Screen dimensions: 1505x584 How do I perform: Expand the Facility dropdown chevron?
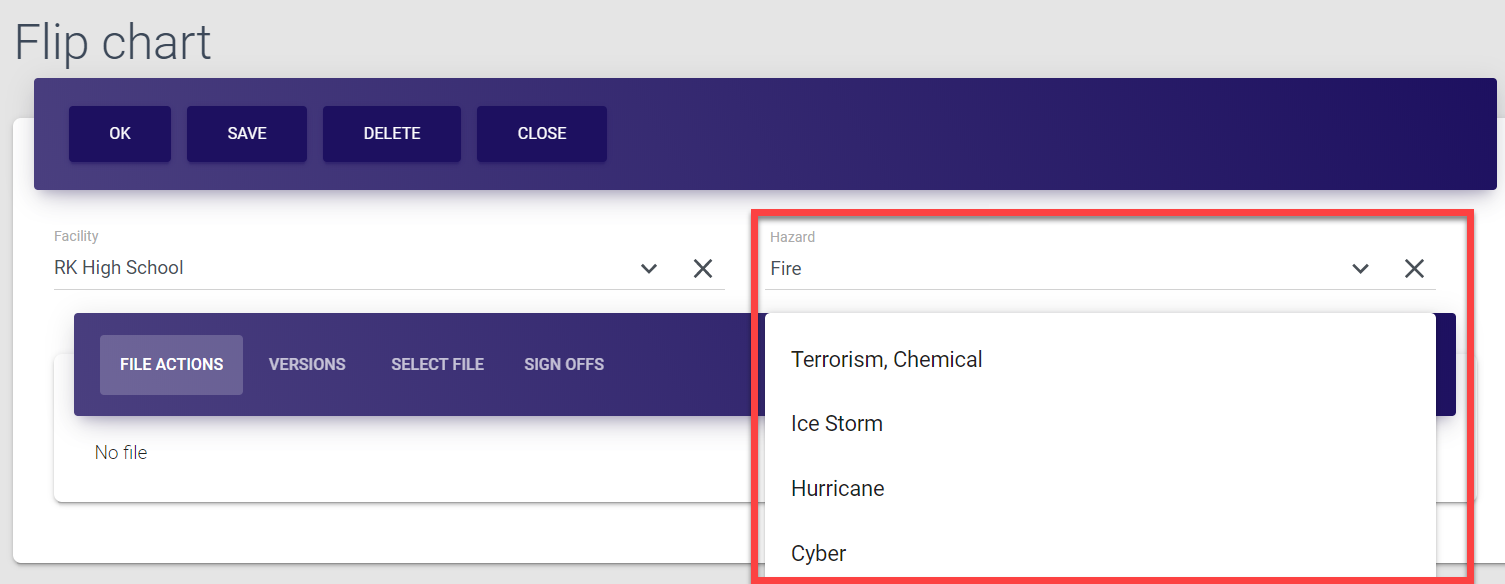click(649, 268)
